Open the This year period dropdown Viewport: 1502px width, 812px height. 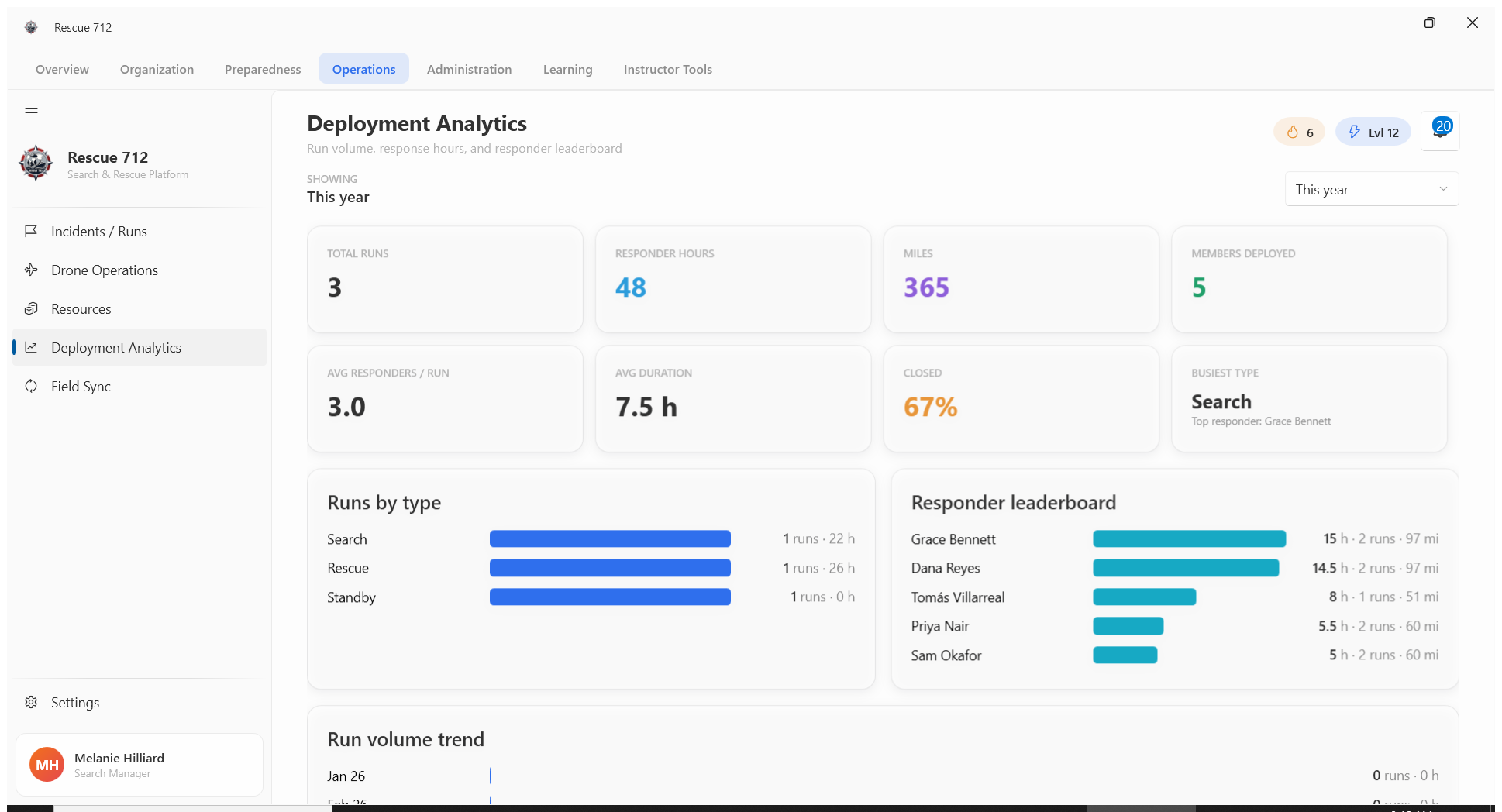click(1372, 189)
